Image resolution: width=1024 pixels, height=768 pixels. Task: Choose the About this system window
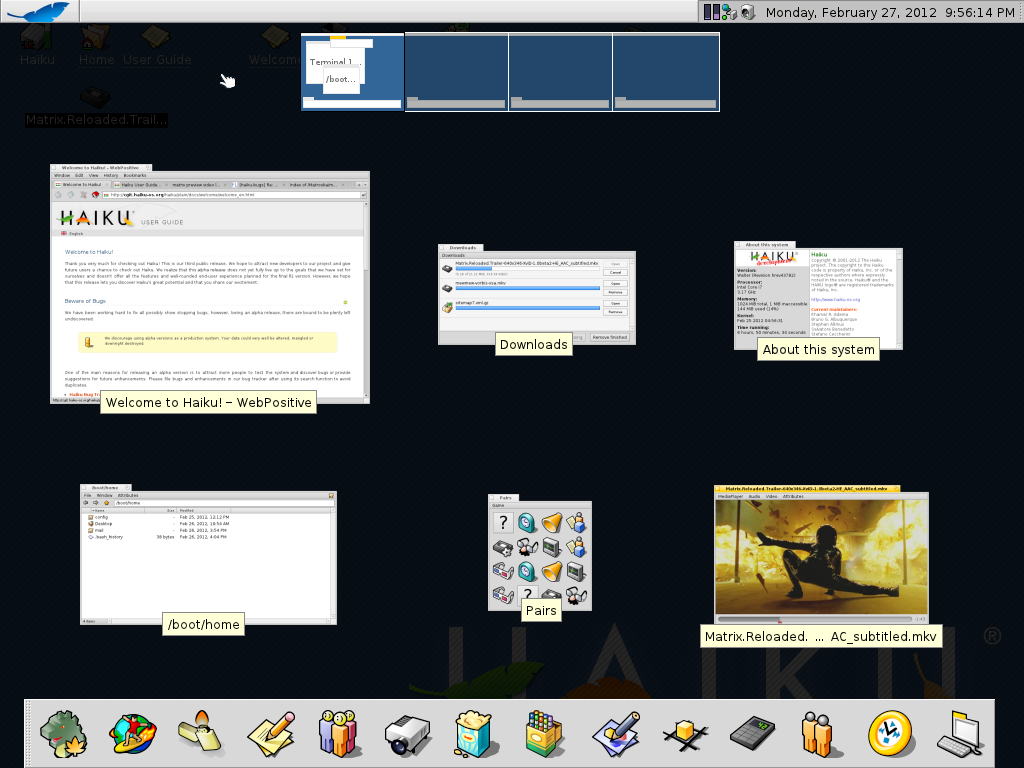tap(818, 297)
